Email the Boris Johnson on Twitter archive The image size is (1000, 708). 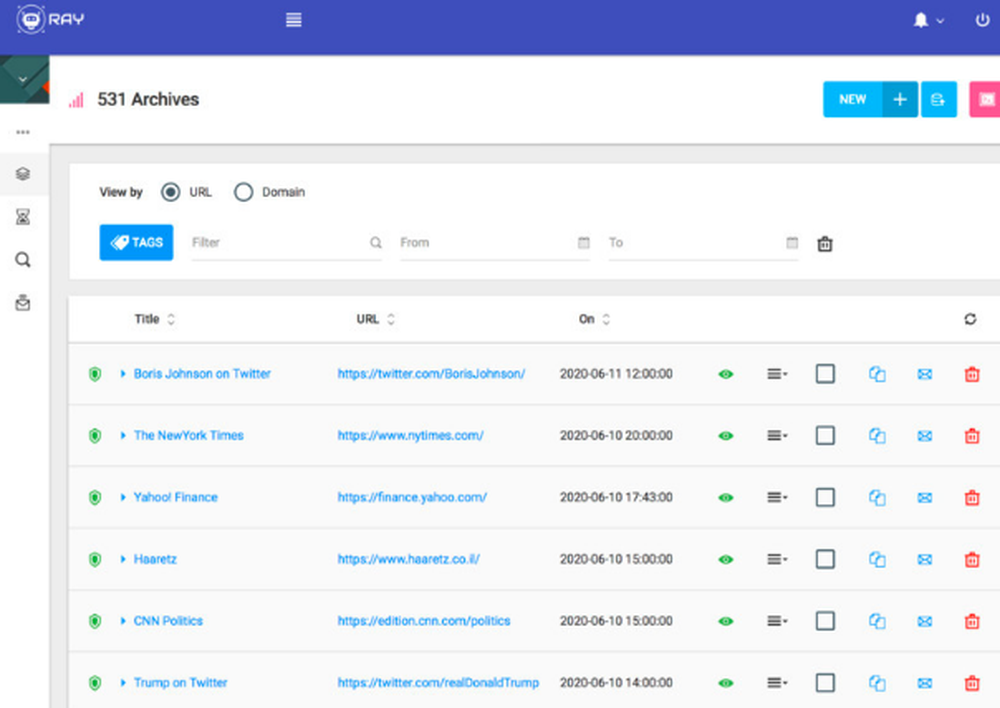tap(924, 374)
